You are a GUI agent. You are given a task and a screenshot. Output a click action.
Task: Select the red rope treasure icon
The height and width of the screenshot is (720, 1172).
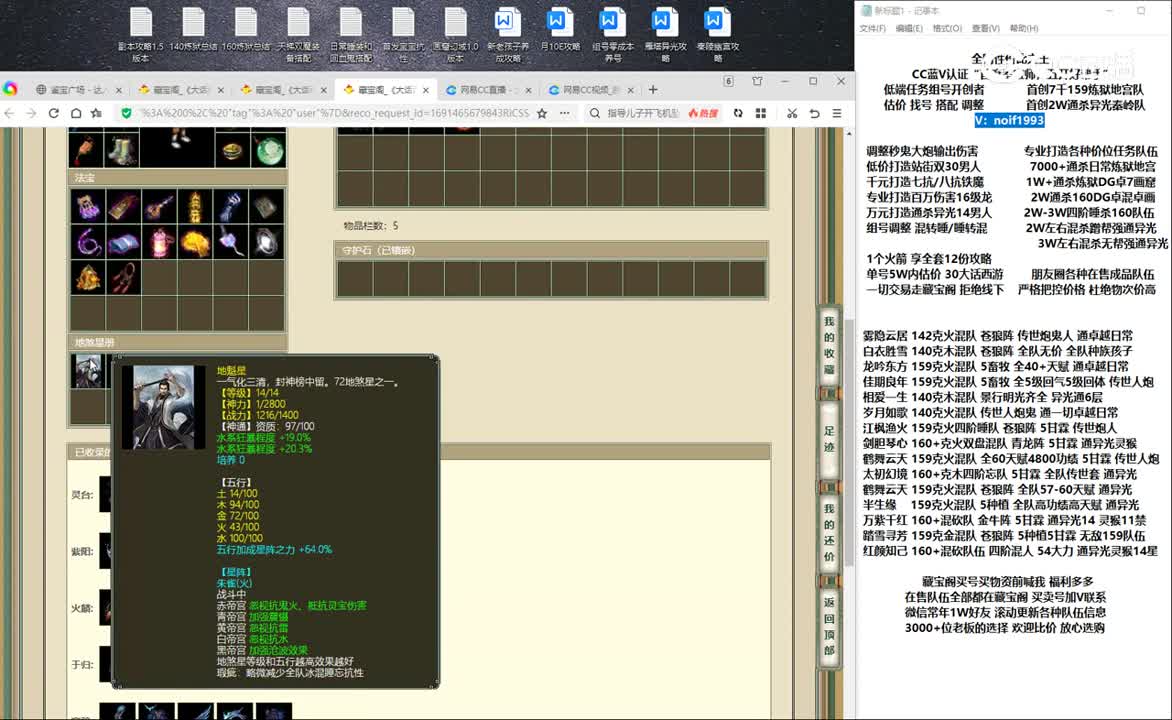(123, 278)
